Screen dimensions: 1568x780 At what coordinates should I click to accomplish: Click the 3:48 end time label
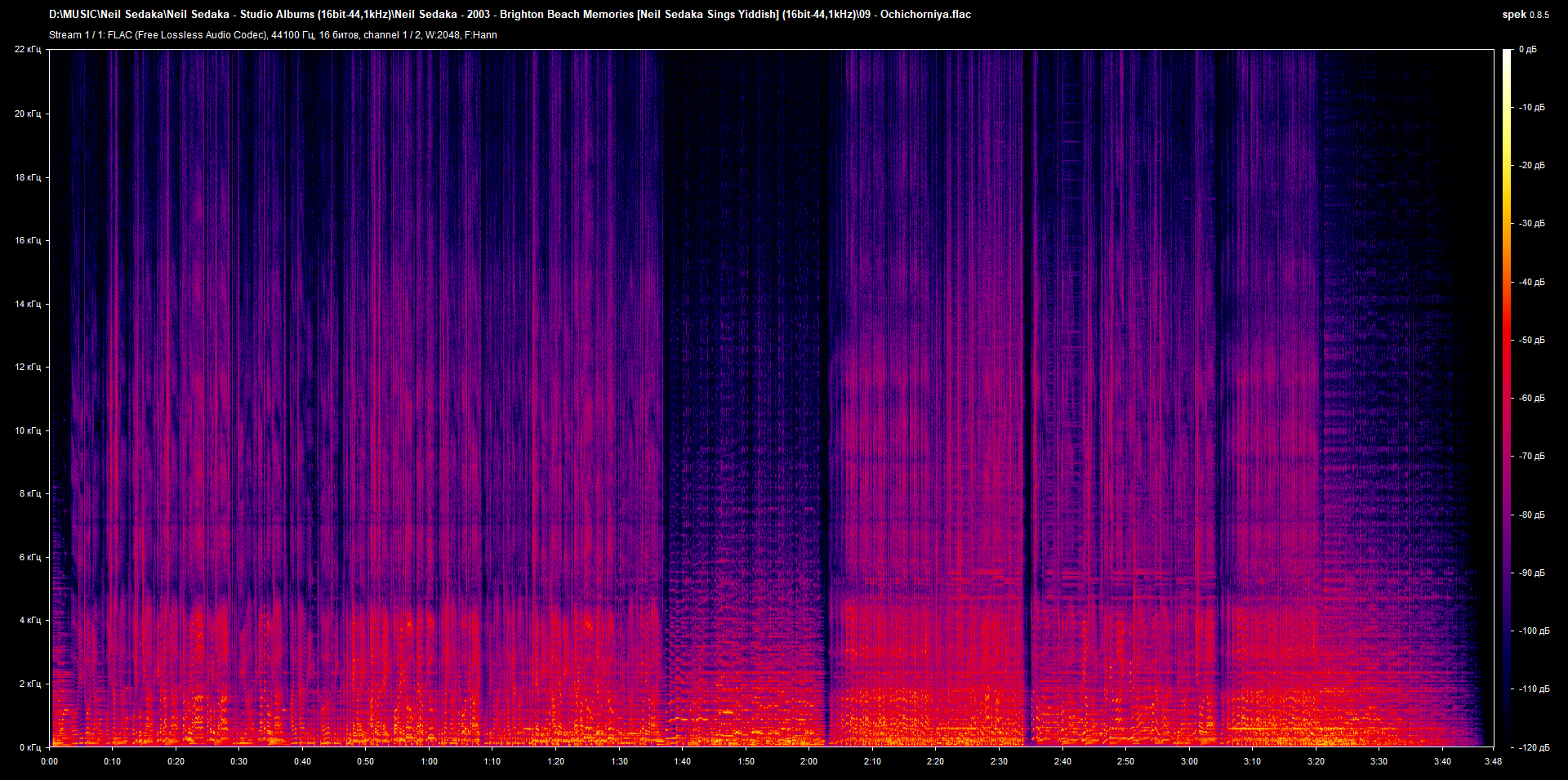point(1493,761)
